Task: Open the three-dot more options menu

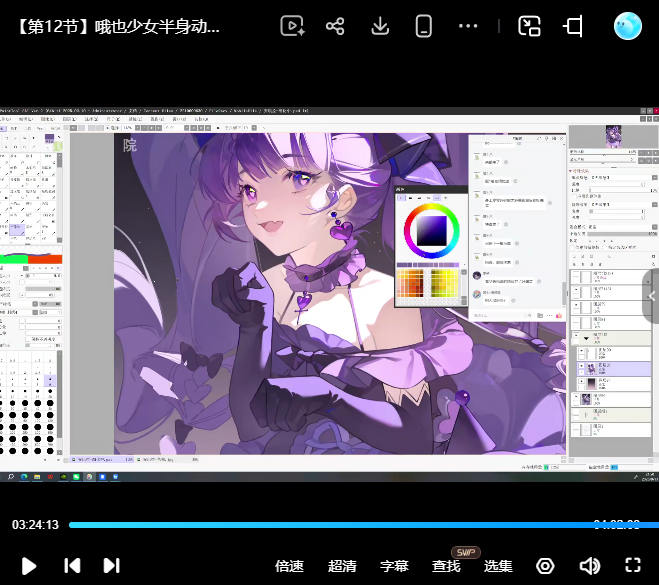Action: (x=468, y=26)
